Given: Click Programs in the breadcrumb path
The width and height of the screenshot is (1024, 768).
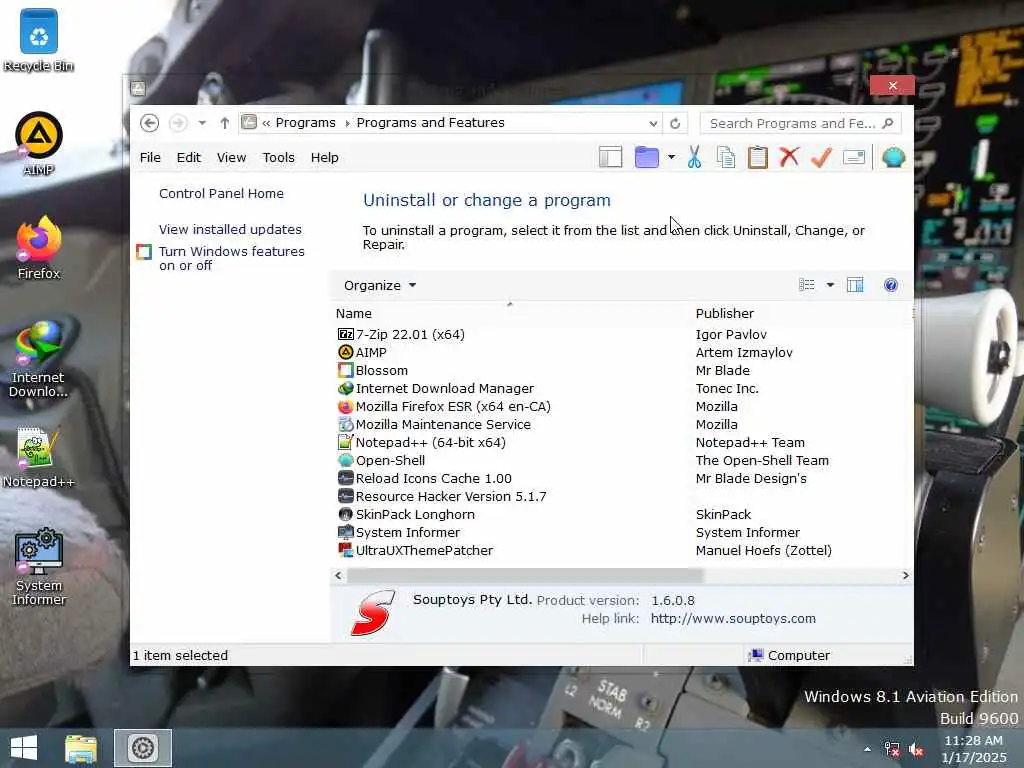Looking at the screenshot, I should [306, 123].
